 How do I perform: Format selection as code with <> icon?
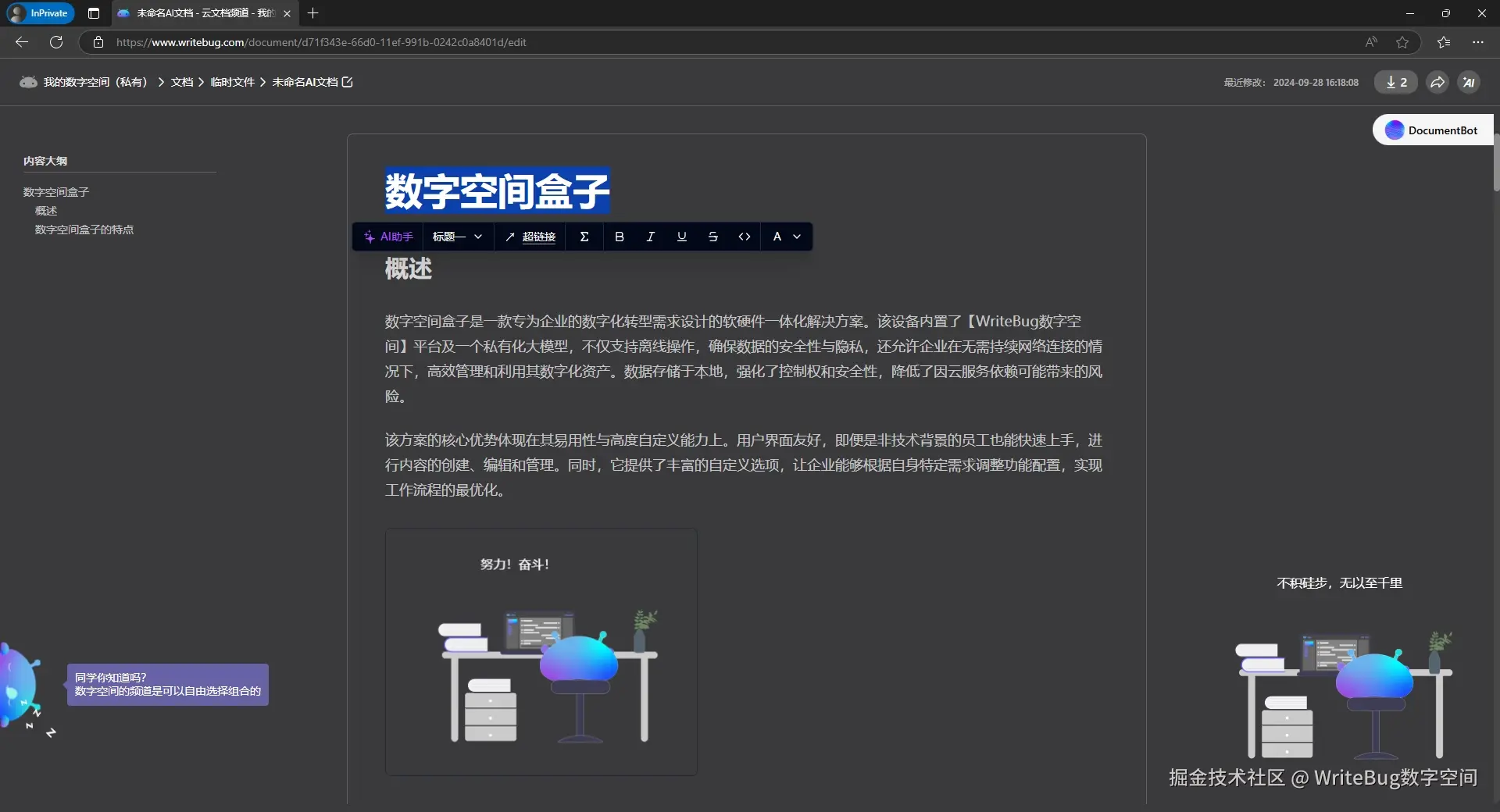[744, 237]
